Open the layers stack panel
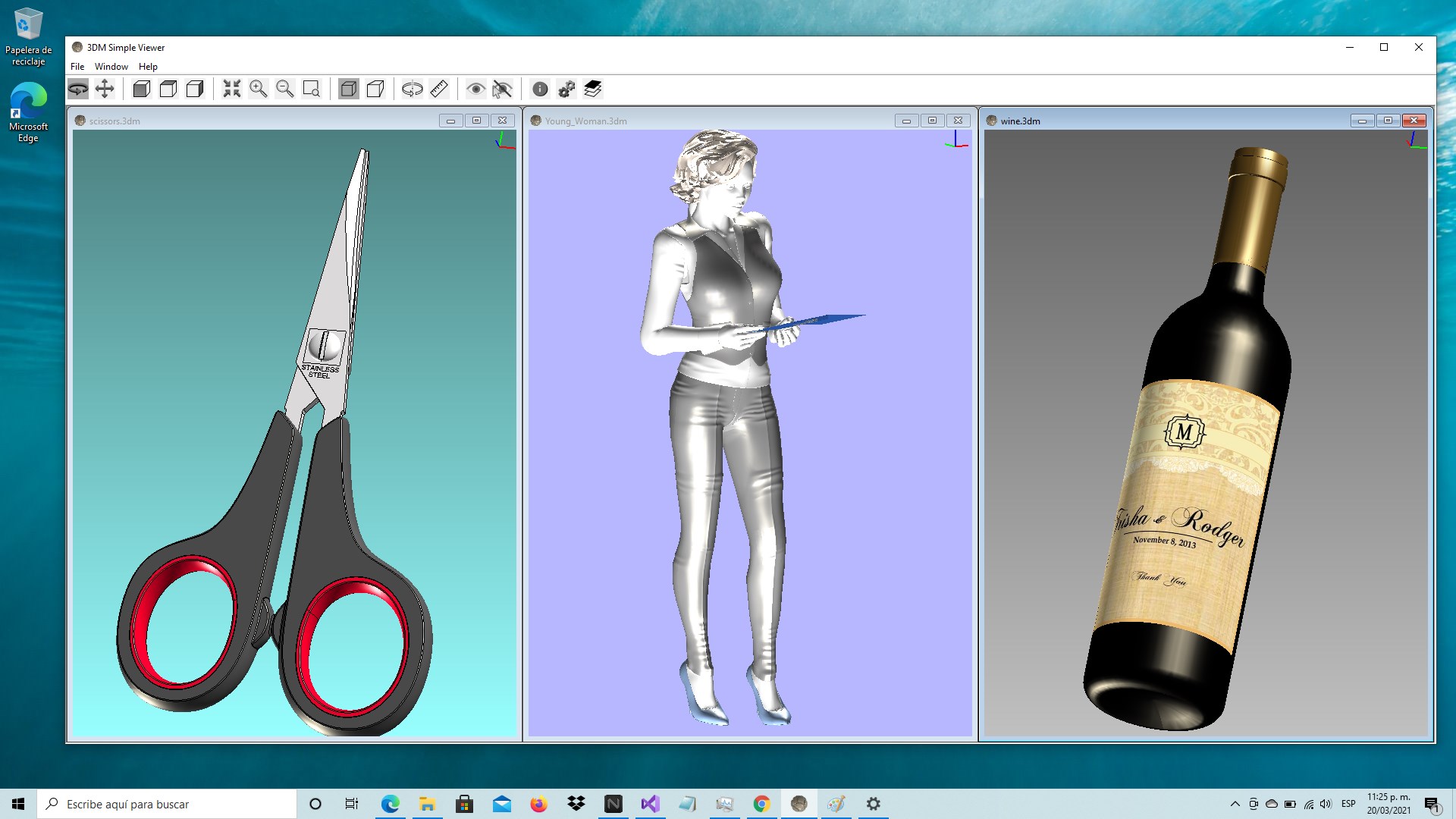The width and height of the screenshot is (1456, 819). [x=593, y=89]
